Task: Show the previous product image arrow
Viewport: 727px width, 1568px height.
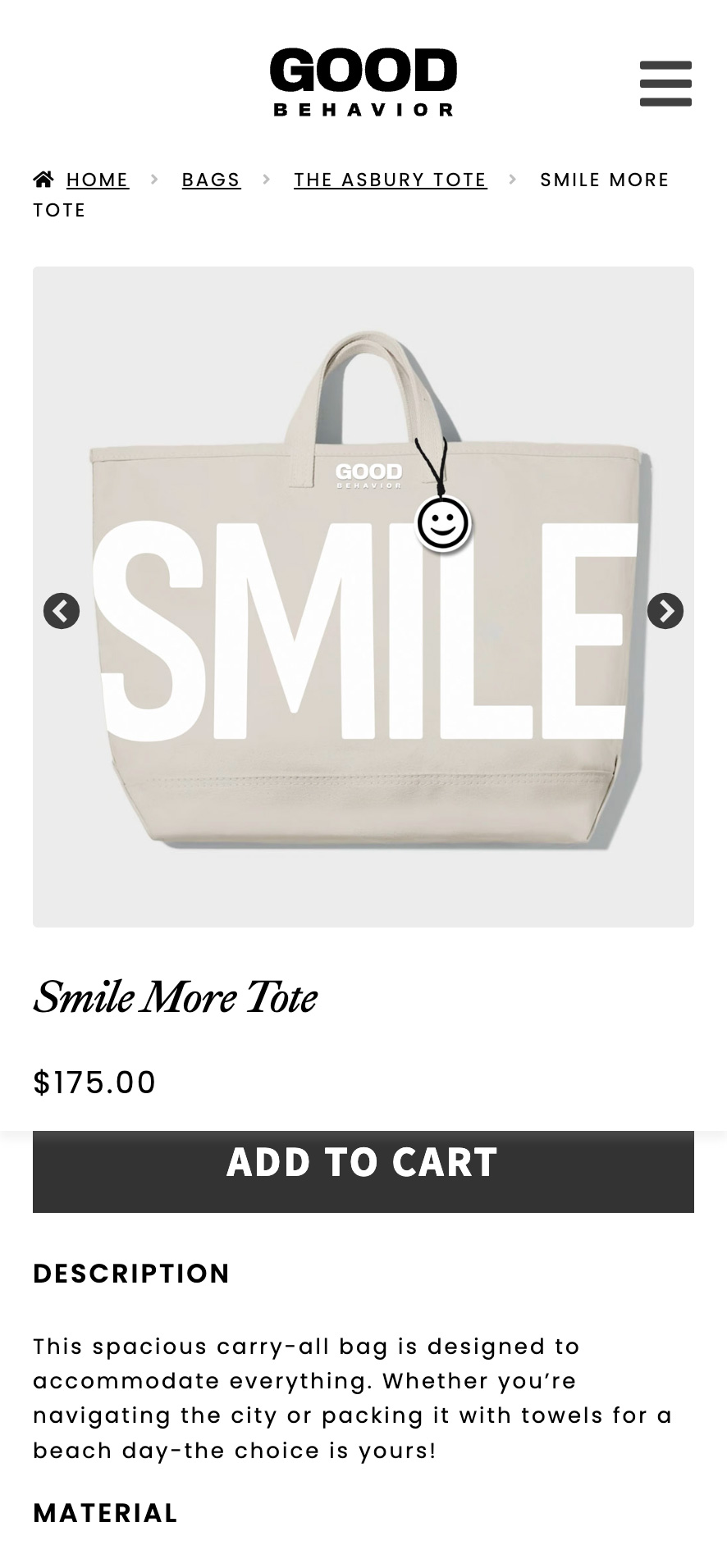Action: pyautogui.click(x=62, y=611)
